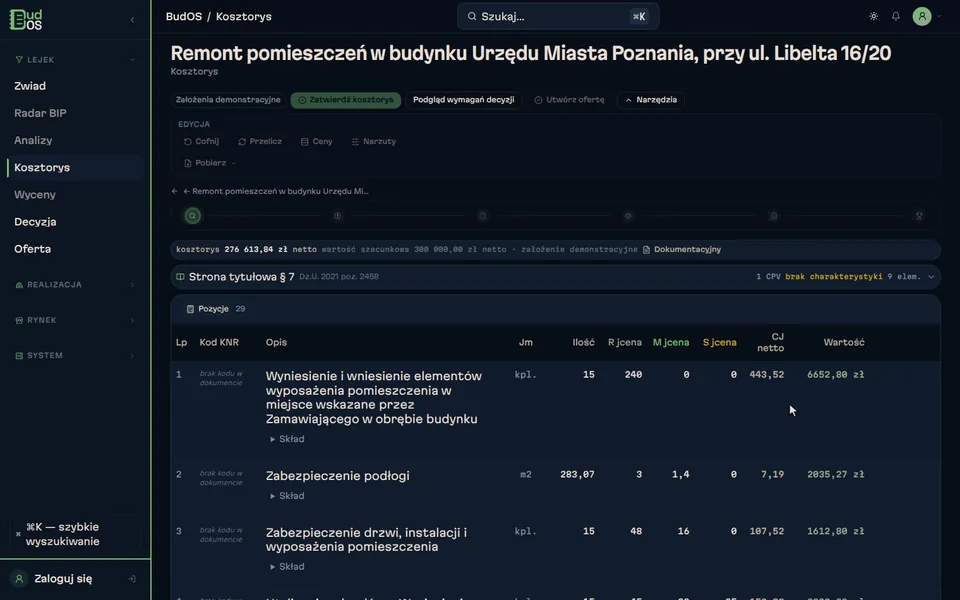The image size is (960, 600).
Task: Click Zatwierdź kosztorys button
Action: click(346, 100)
